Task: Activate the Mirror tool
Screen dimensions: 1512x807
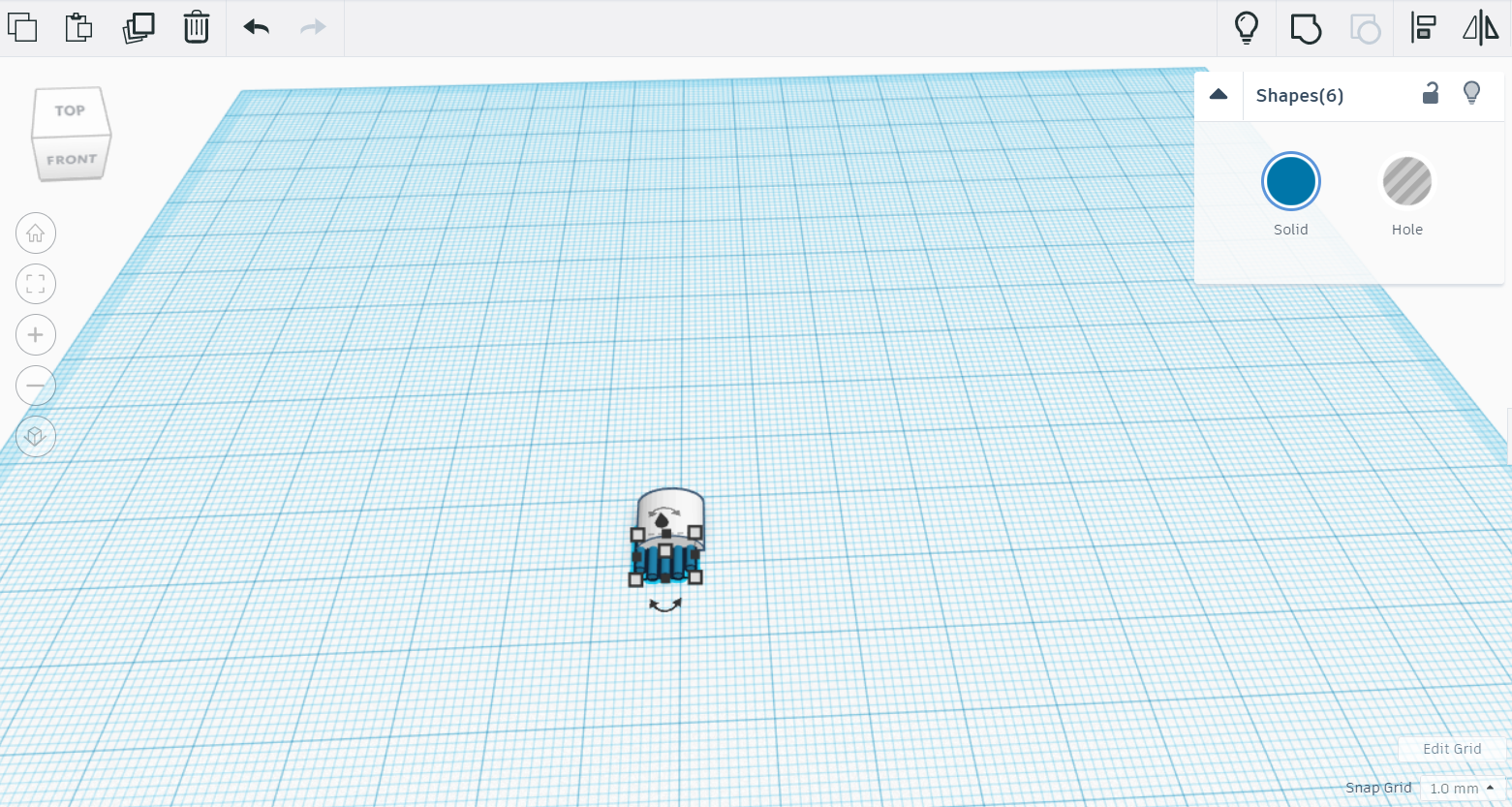Action: click(1480, 27)
